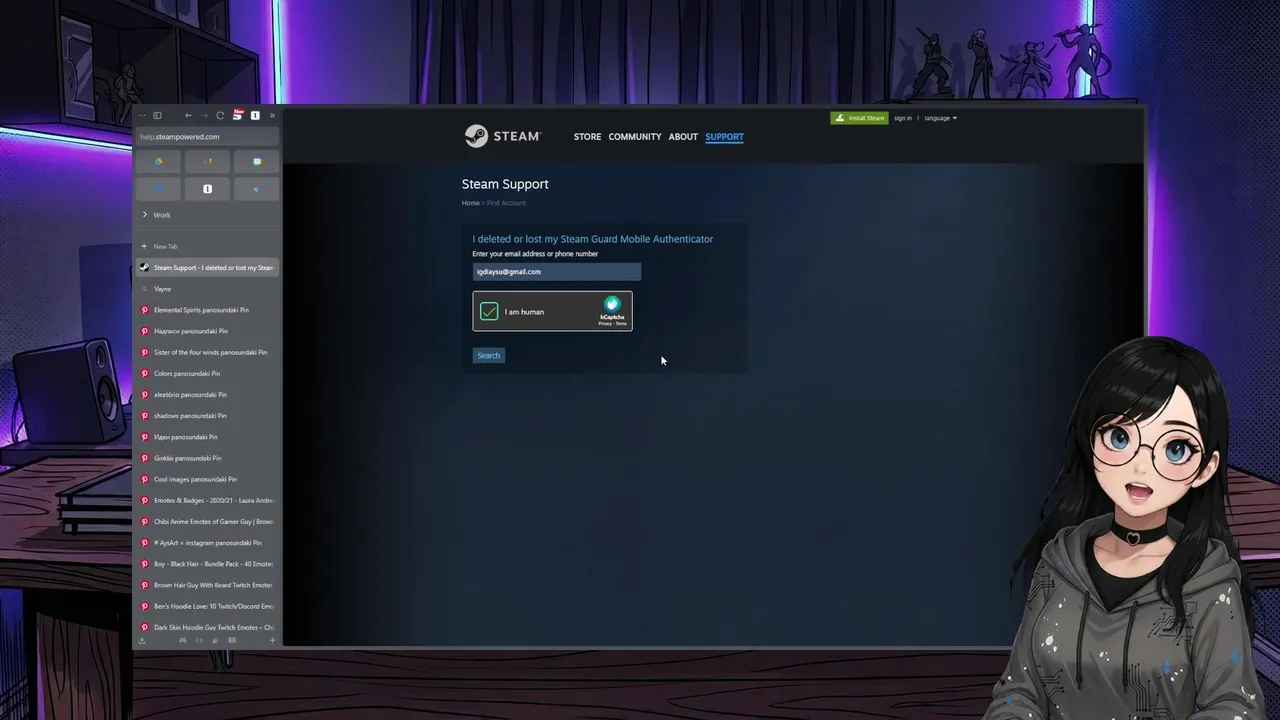Follow the Home breadcrumb link

[x=470, y=203]
